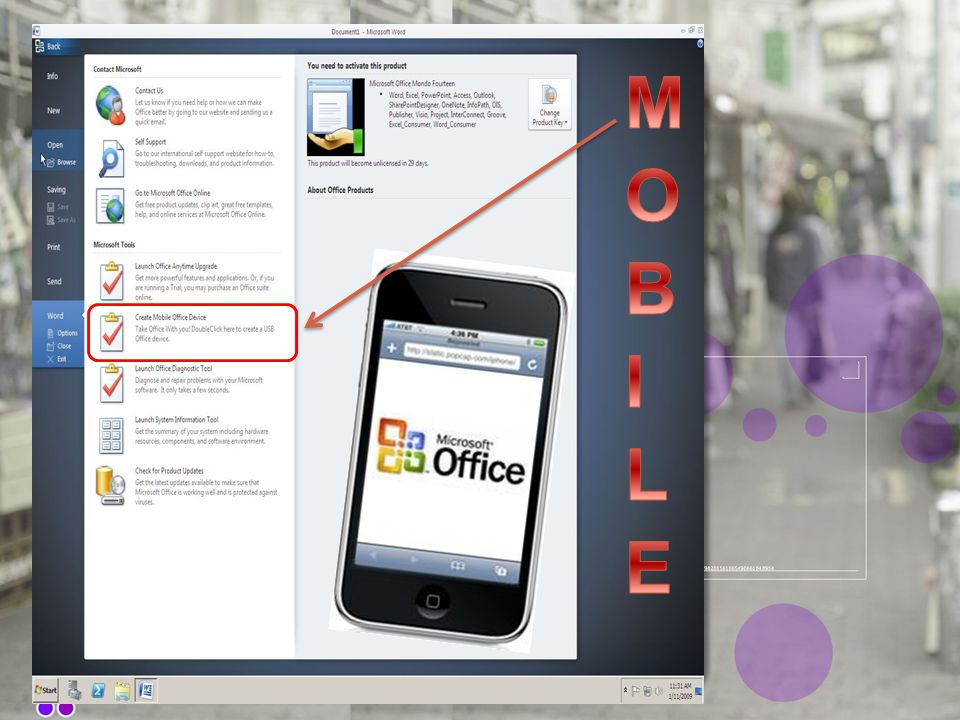The image size is (960, 720).
Task: Click the taskbar clock
Action: point(680,691)
